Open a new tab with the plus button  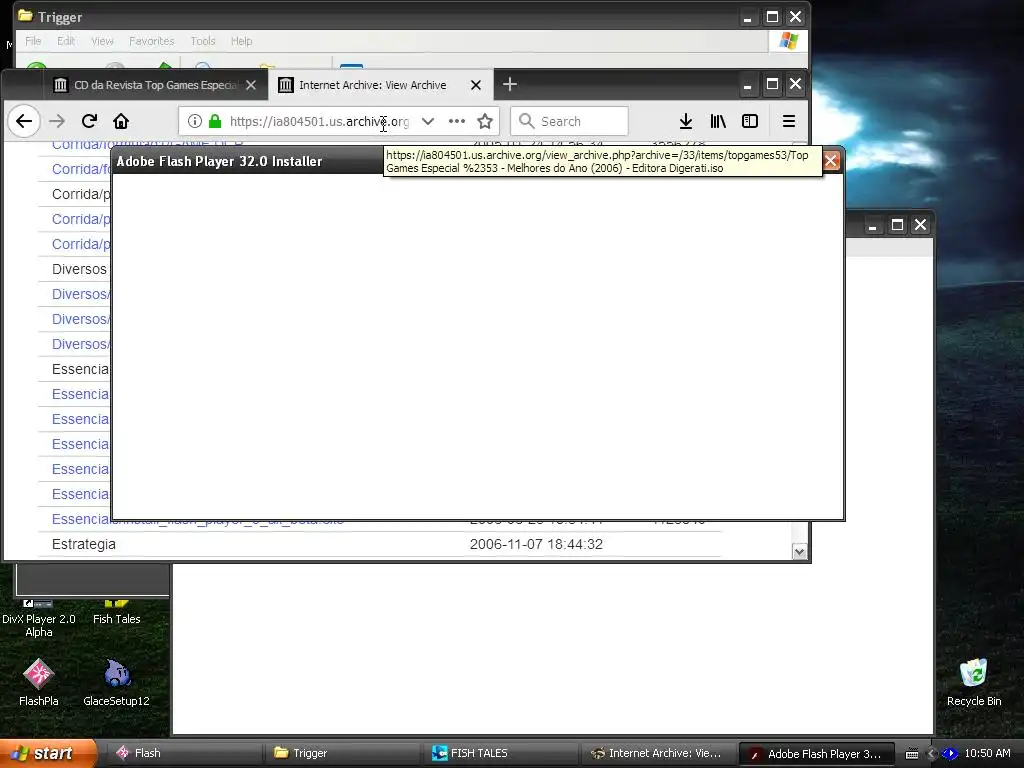pyautogui.click(x=509, y=84)
